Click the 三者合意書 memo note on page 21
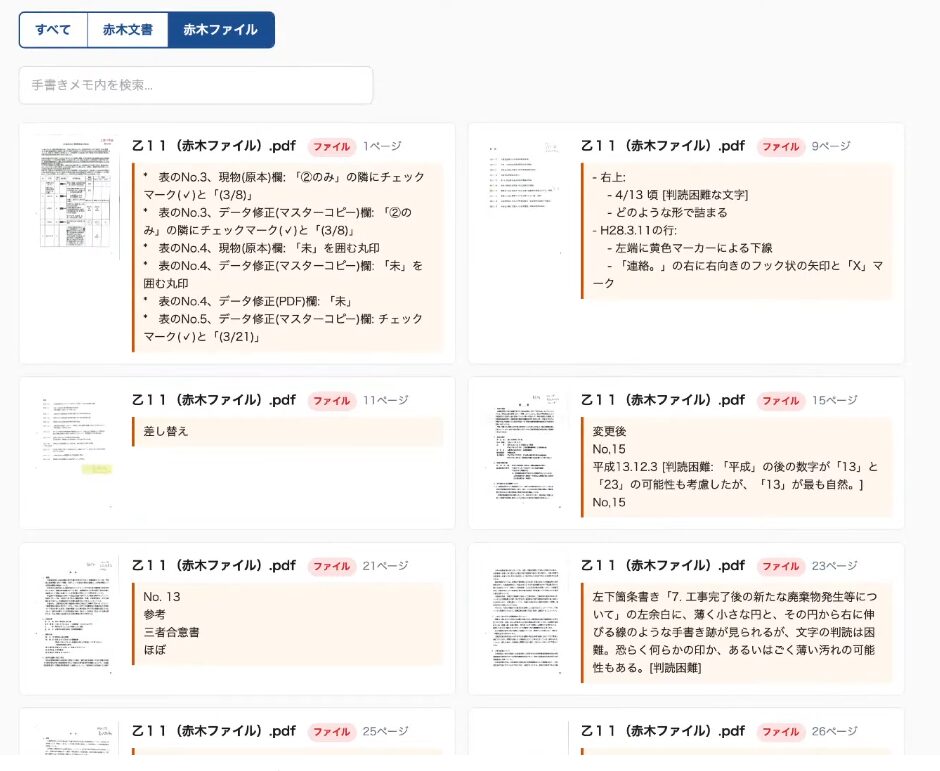Screen dimensions: 940x771 pyautogui.click(x=287, y=624)
